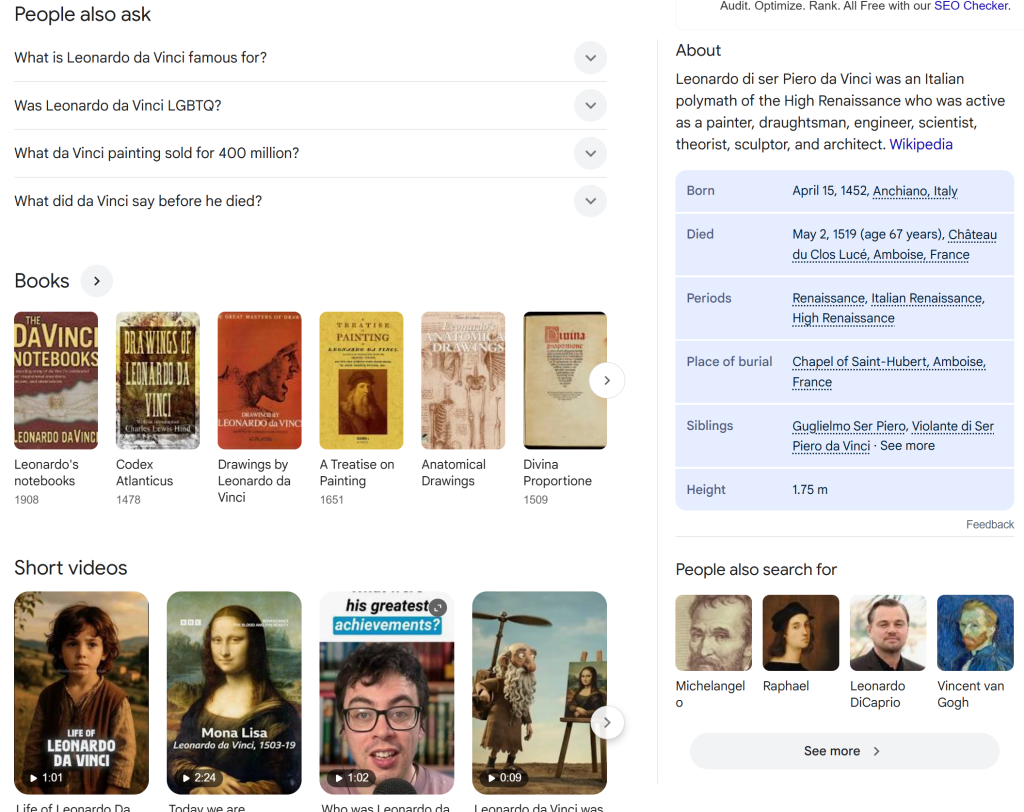Open Divina Proportione book cover
The width and height of the screenshot is (1024, 812).
(x=565, y=380)
